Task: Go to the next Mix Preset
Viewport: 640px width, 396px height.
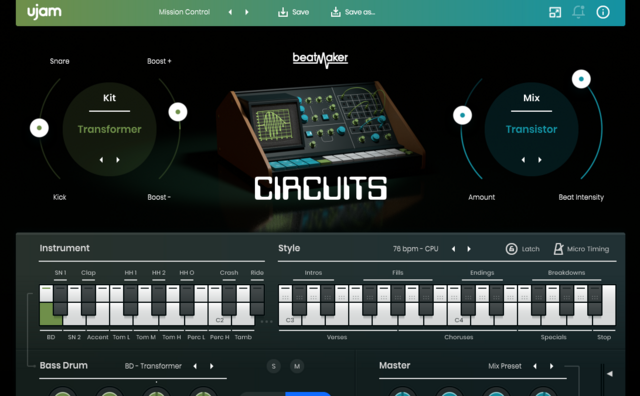Action: tap(551, 366)
